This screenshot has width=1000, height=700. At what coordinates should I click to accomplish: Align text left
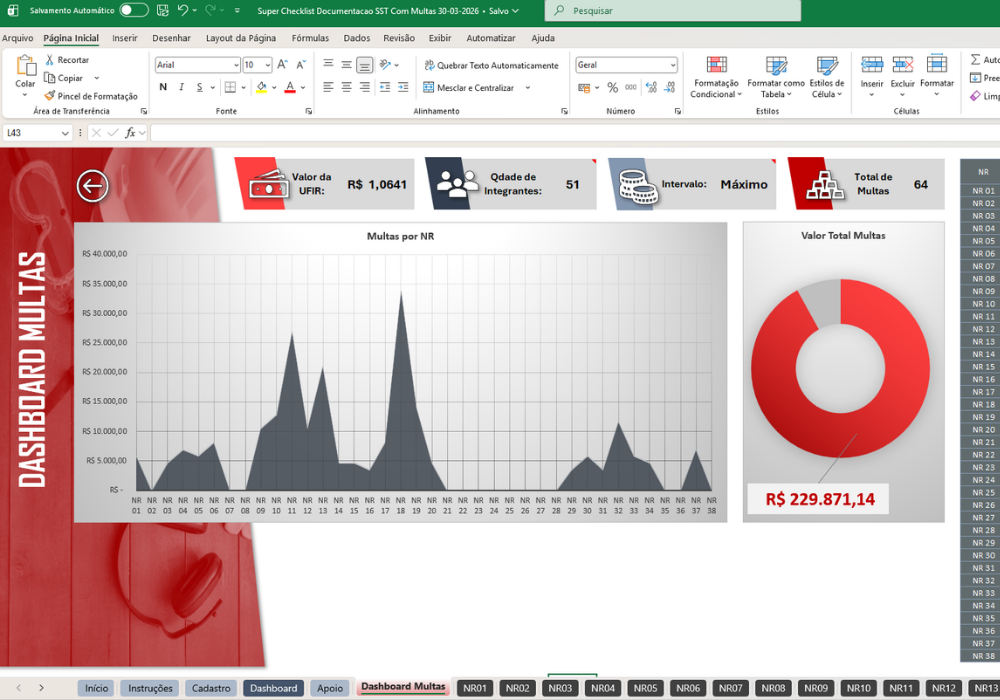pos(328,87)
